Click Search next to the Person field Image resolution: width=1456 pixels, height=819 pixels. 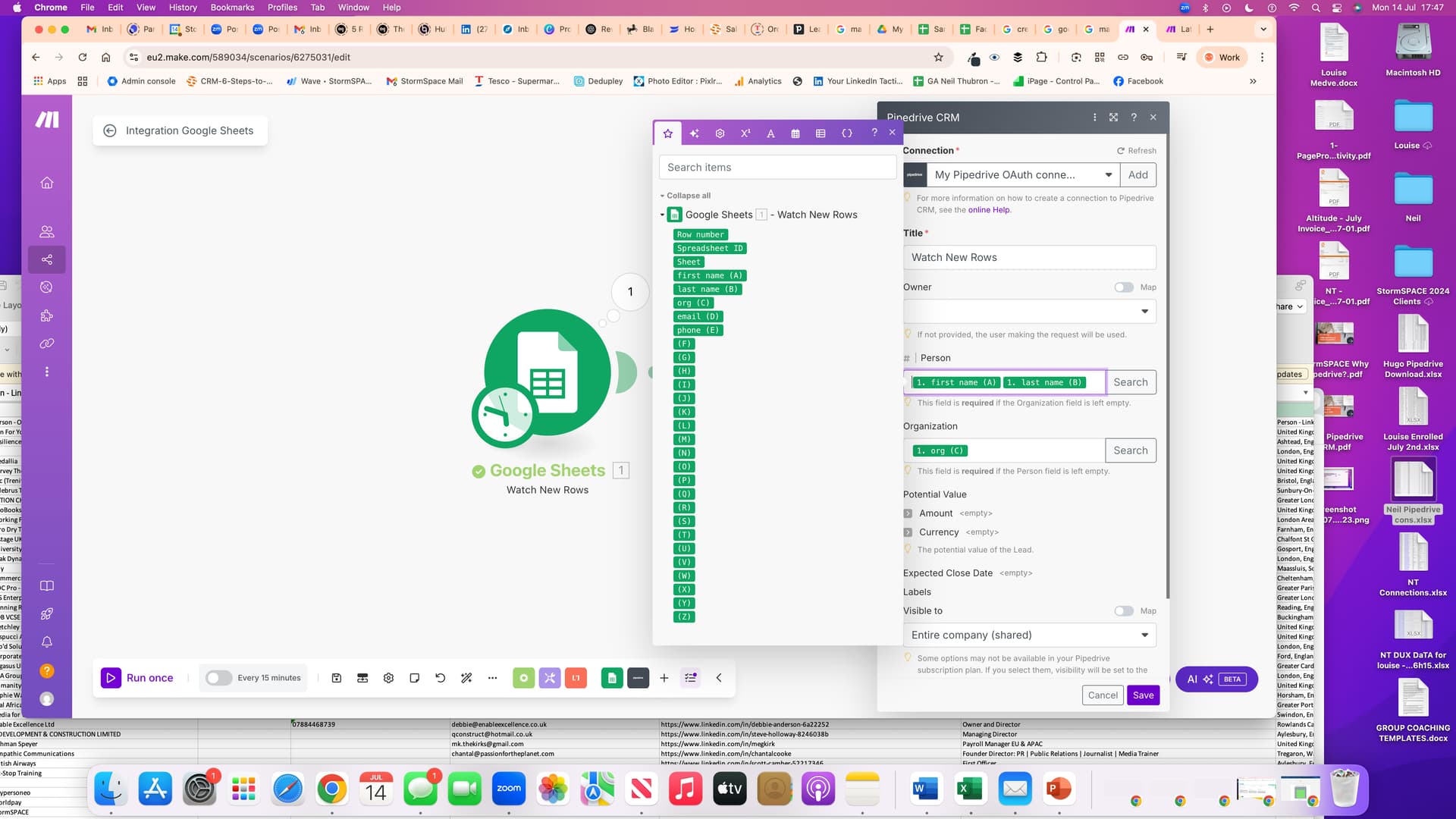pyautogui.click(x=1131, y=382)
